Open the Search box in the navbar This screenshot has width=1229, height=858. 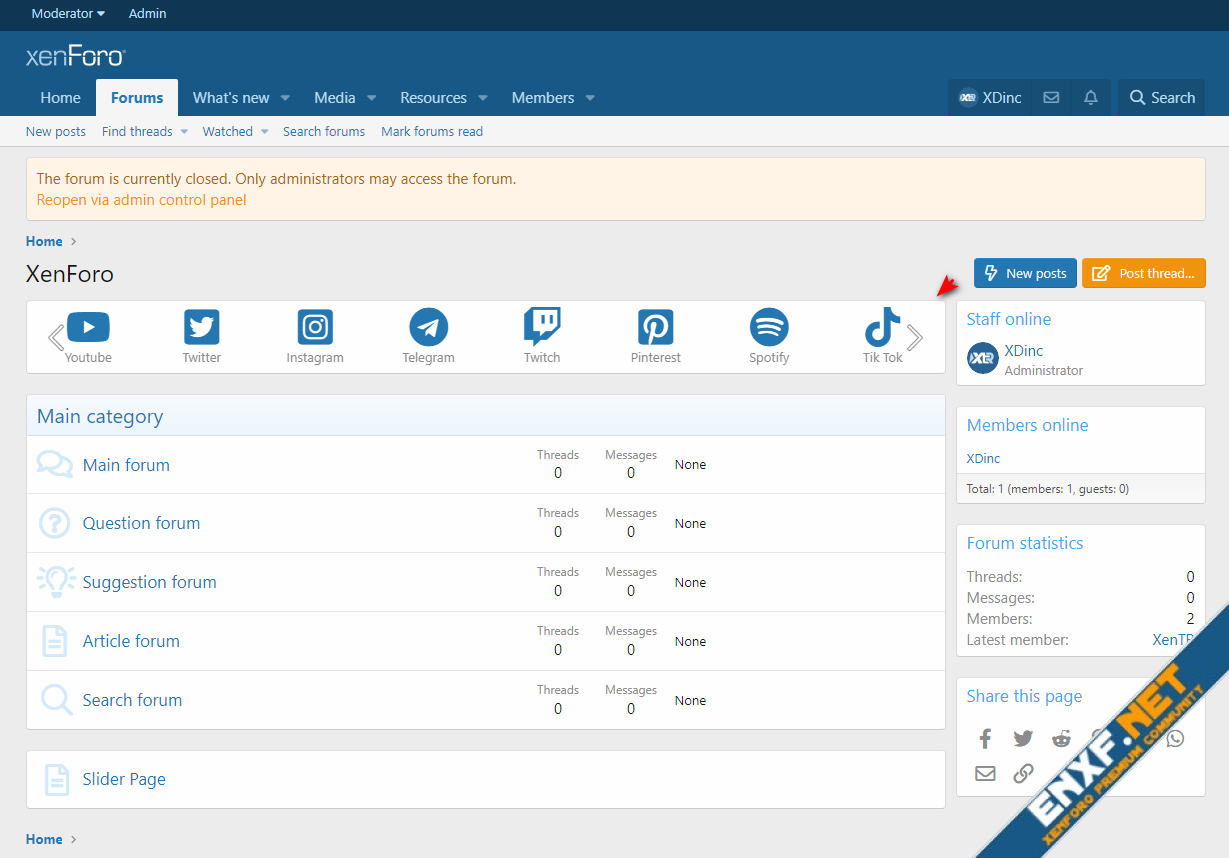click(x=1162, y=98)
